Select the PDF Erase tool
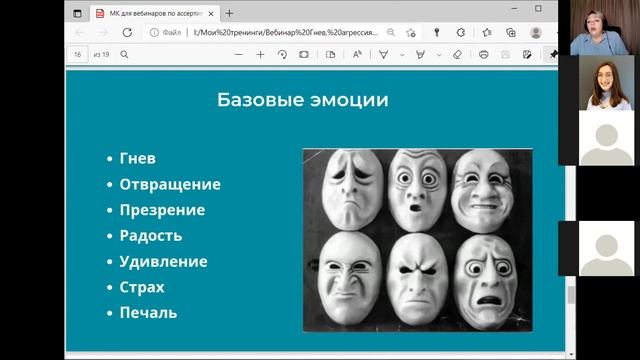Image resolution: width=640 pixels, height=360 pixels. click(x=458, y=54)
